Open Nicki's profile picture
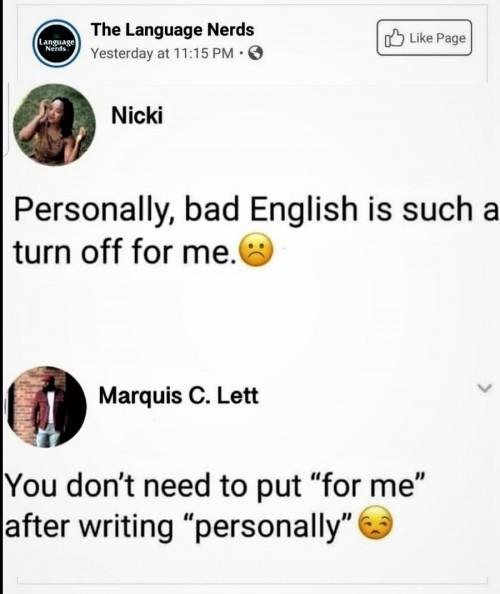The width and height of the screenshot is (500, 594). click(55, 125)
